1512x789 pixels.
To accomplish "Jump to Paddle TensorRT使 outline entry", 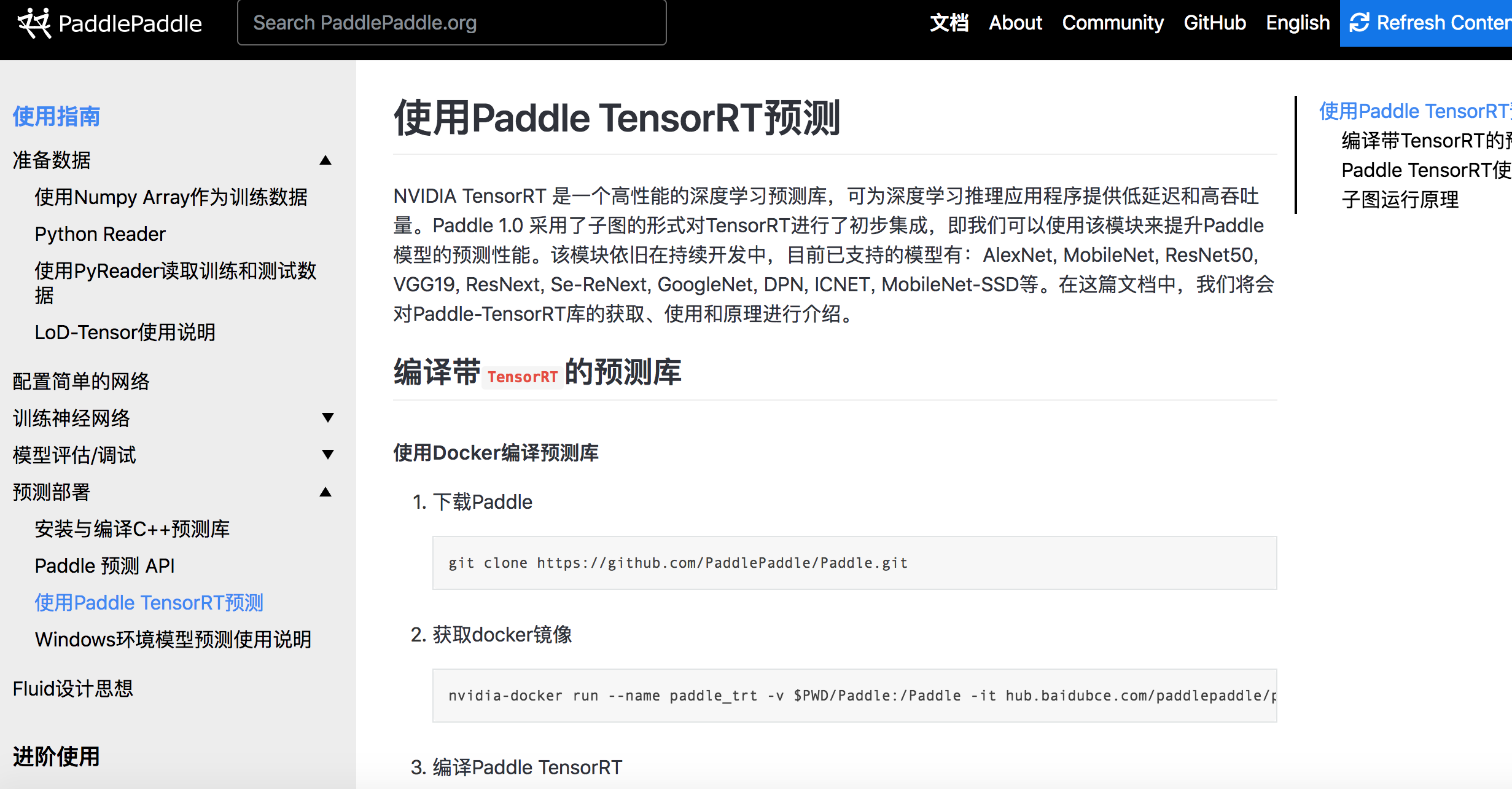I will coord(1426,170).
